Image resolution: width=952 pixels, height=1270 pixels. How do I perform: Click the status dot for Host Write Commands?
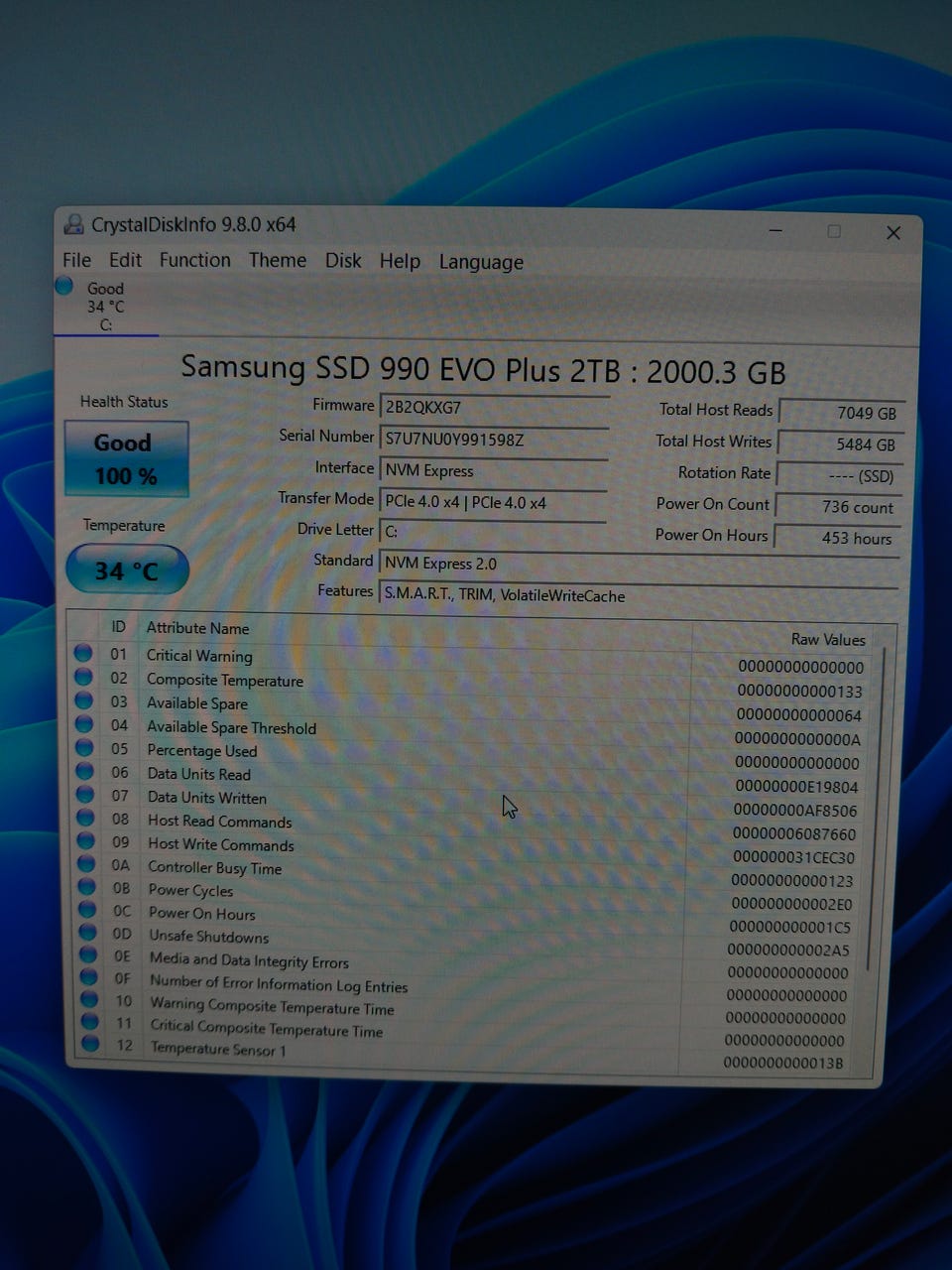(x=87, y=840)
